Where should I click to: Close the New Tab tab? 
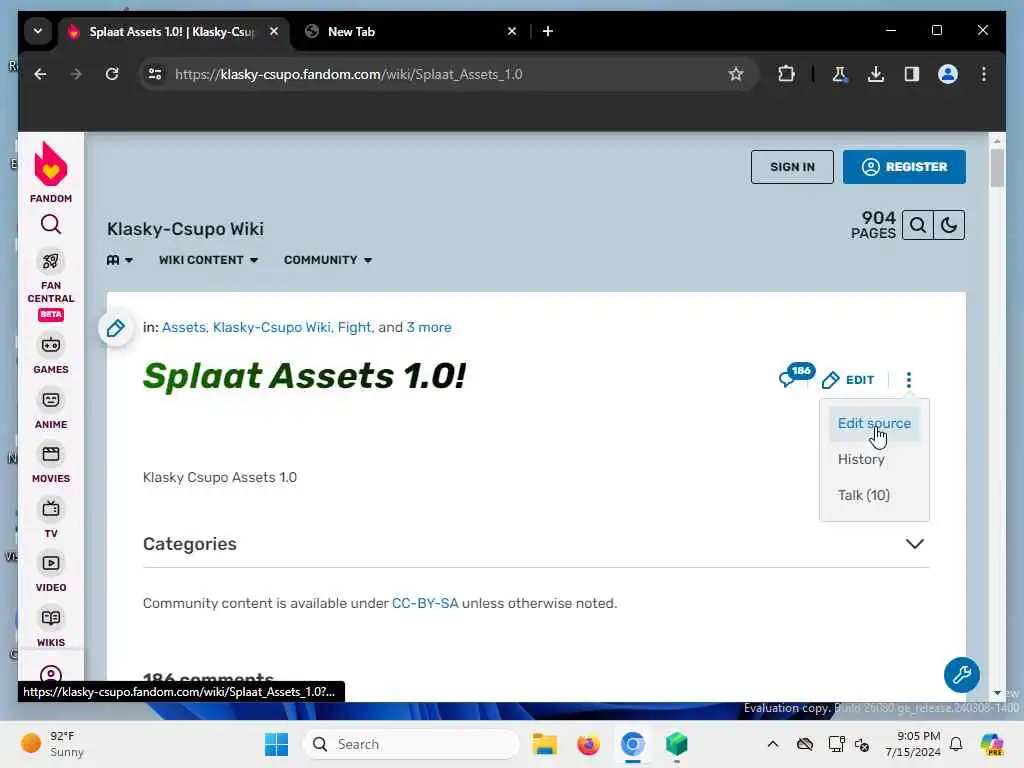pos(512,31)
